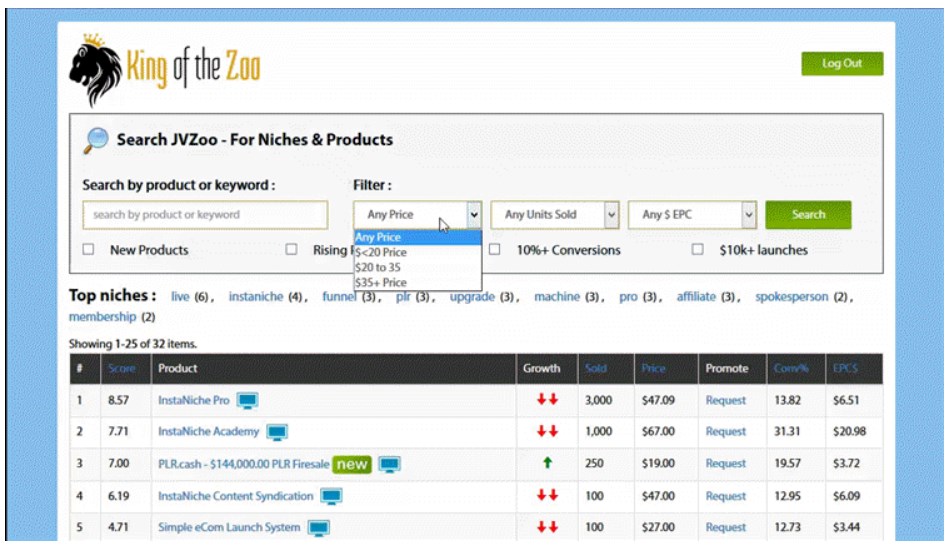The height and width of the screenshot is (548, 950).
Task: Click the green Search button
Action: (808, 215)
